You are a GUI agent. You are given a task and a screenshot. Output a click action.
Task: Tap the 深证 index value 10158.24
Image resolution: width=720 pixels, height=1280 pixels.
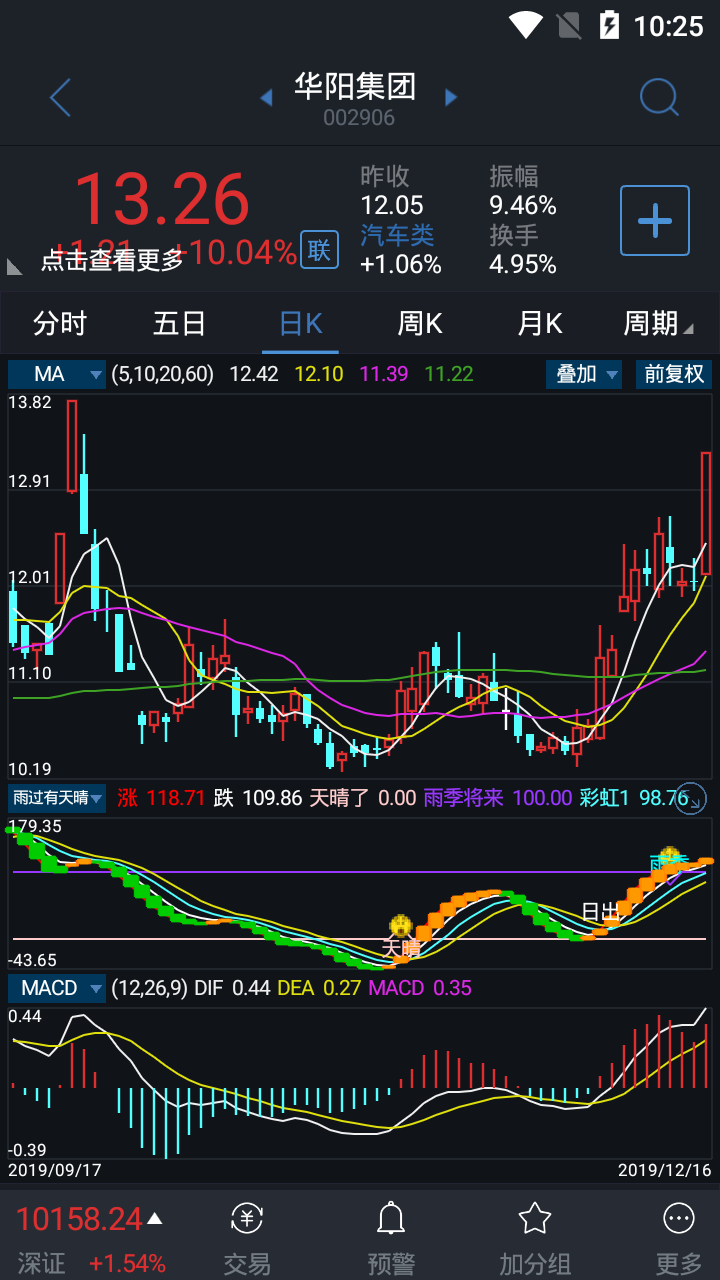tap(79, 1219)
